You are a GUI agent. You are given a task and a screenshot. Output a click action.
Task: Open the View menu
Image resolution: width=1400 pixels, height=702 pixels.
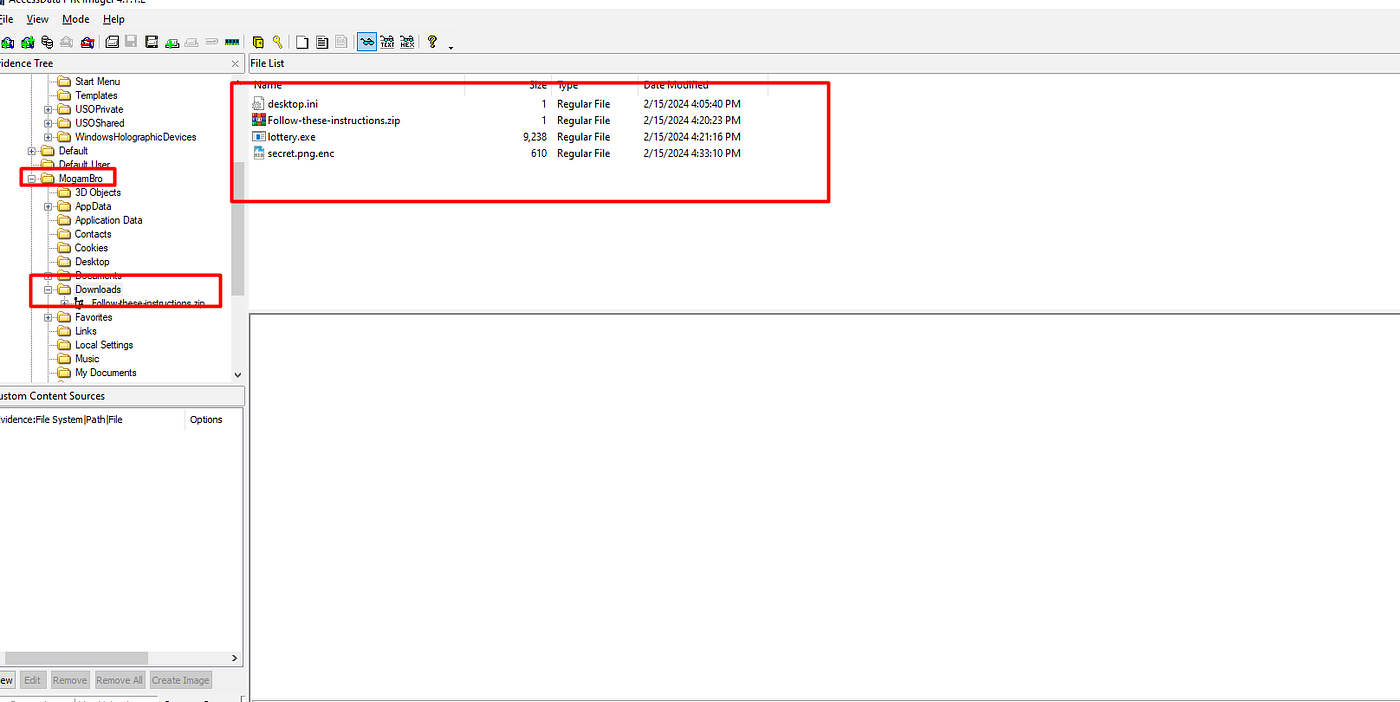37,18
